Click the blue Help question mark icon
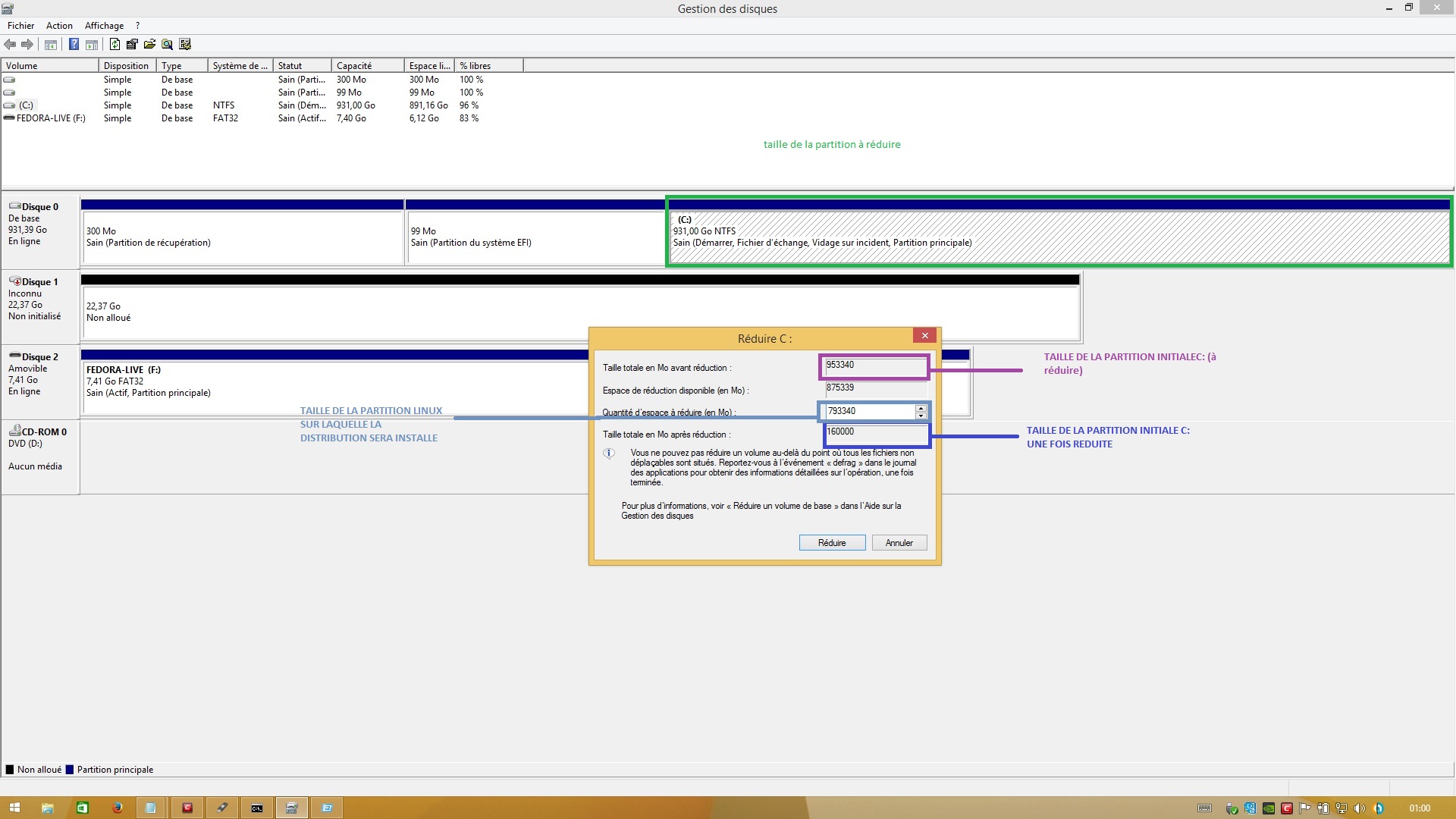1456x819 pixels. point(74,45)
